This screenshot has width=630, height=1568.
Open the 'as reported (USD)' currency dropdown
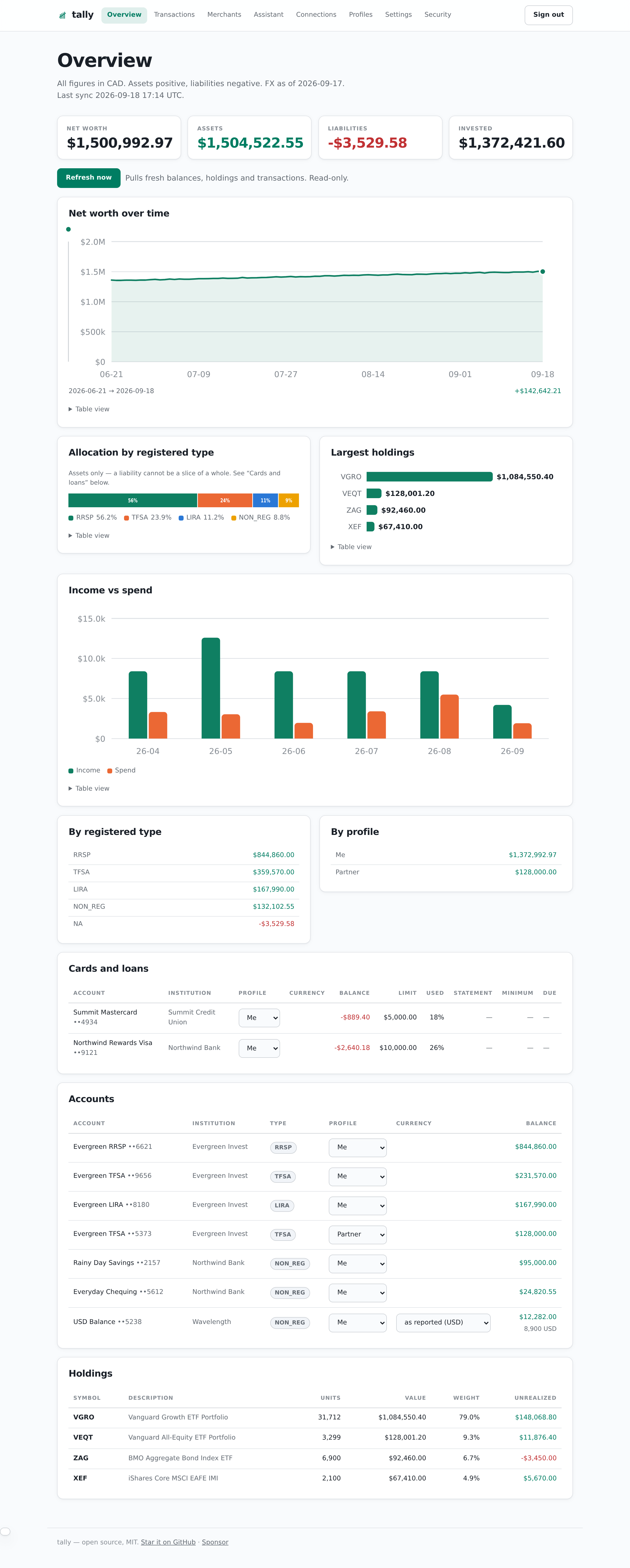443,1323
